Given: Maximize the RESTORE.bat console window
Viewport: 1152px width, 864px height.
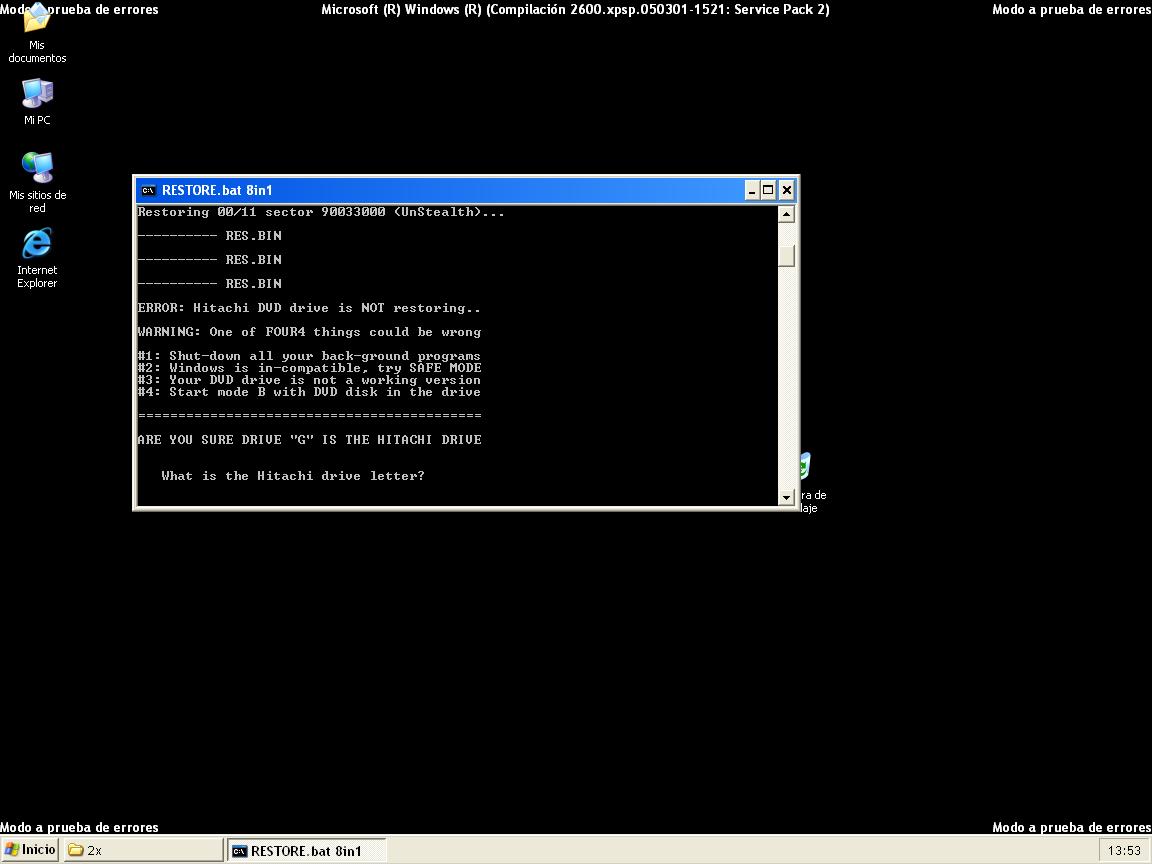Looking at the screenshot, I should click(768, 190).
